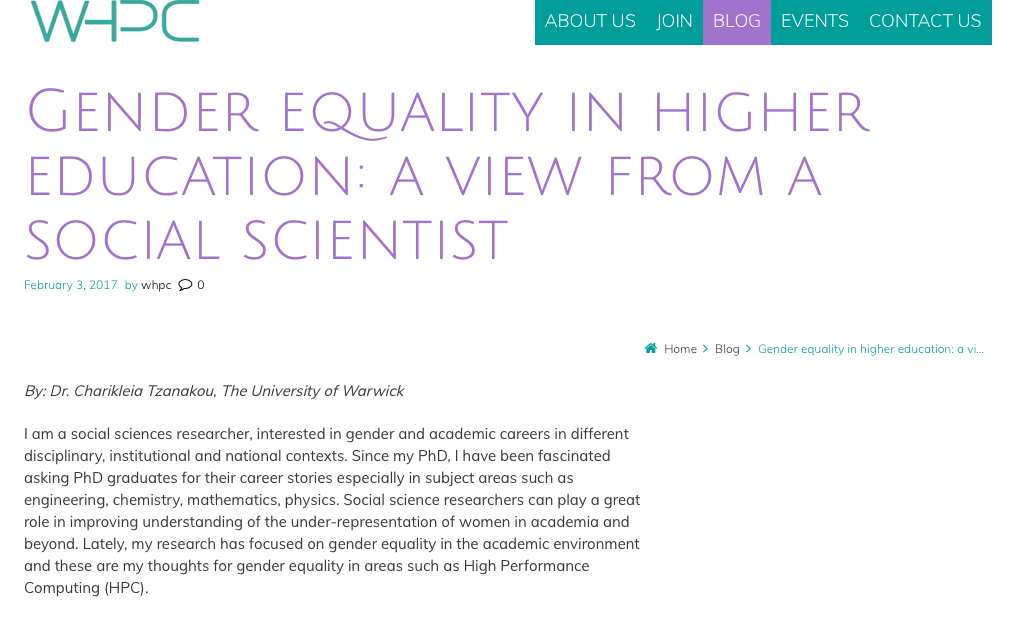
Task: Click the 'by' label before whpc
Action: [131, 285]
